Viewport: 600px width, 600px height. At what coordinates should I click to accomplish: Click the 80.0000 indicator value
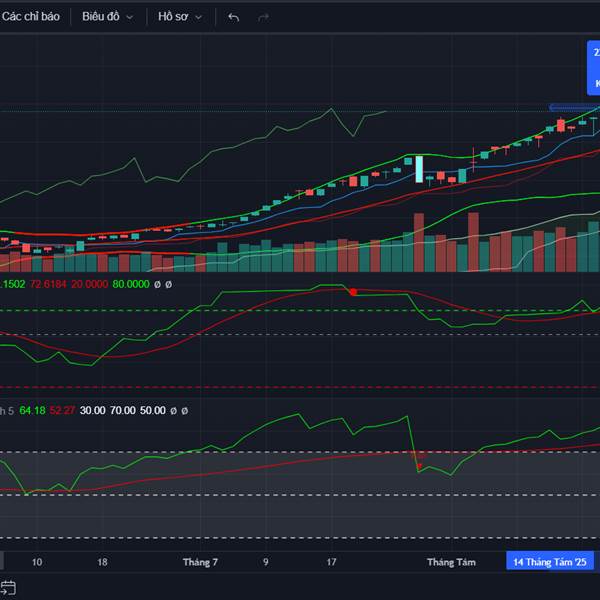point(131,284)
